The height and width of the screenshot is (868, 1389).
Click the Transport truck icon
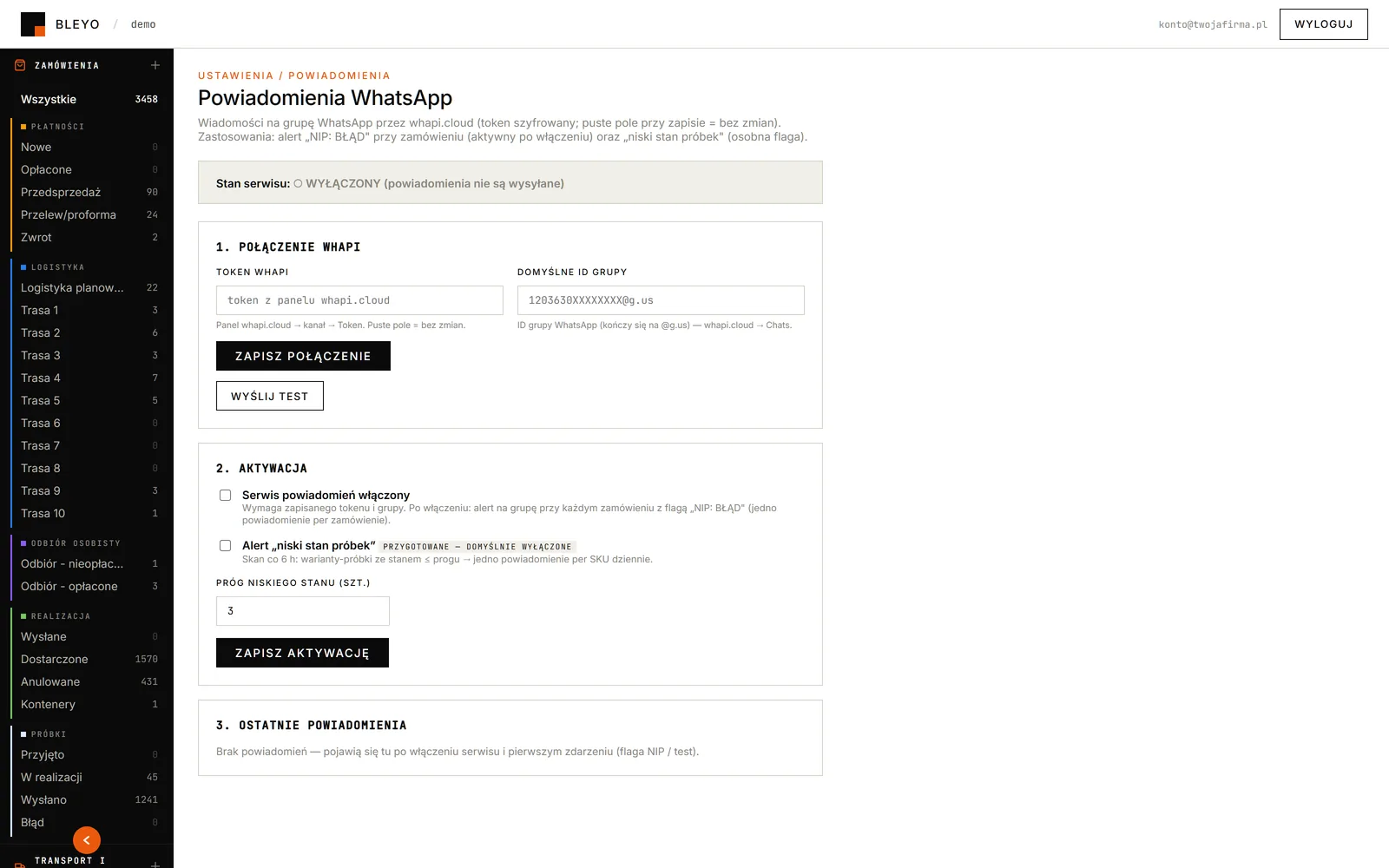20,865
